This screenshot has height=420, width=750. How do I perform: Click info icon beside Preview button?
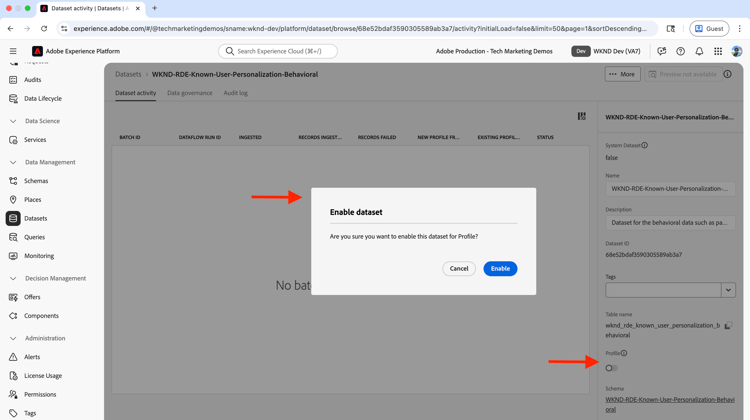click(x=728, y=74)
